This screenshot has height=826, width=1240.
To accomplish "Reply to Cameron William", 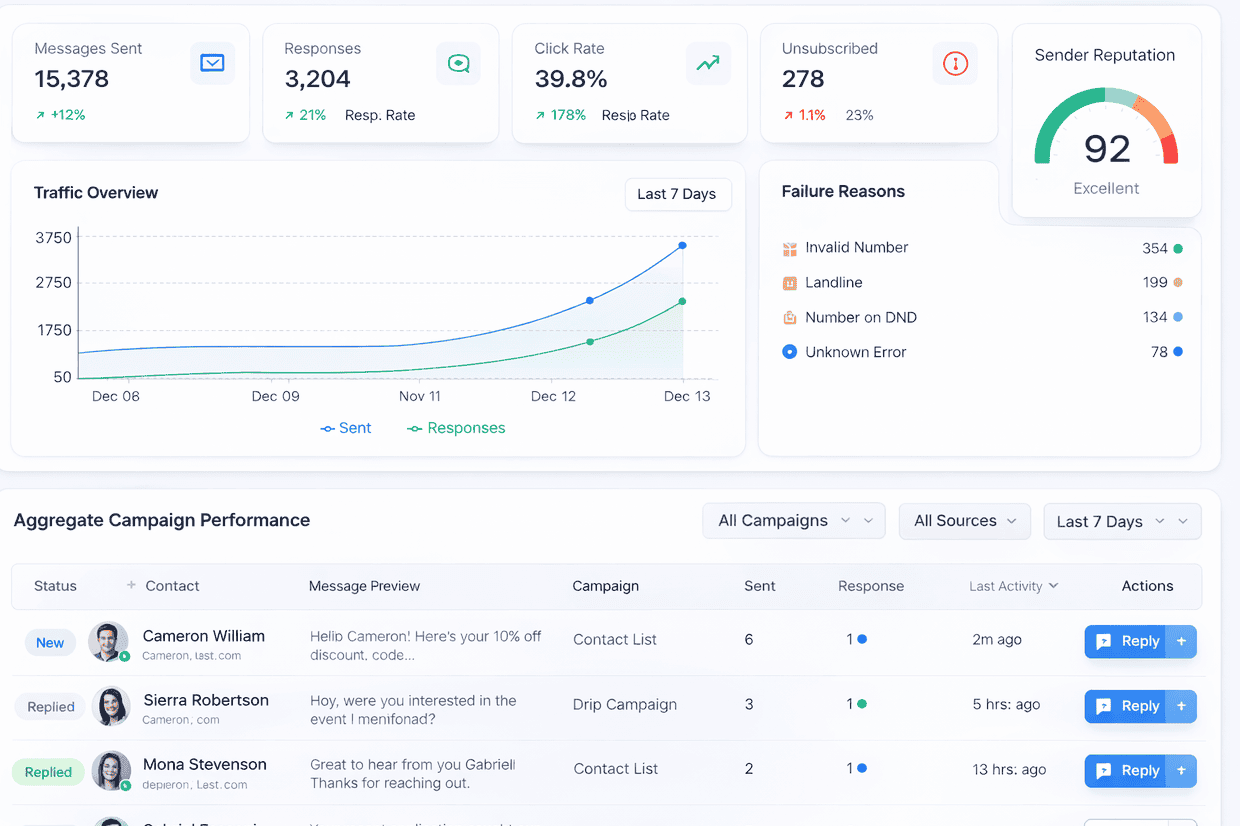I will tap(1126, 642).
